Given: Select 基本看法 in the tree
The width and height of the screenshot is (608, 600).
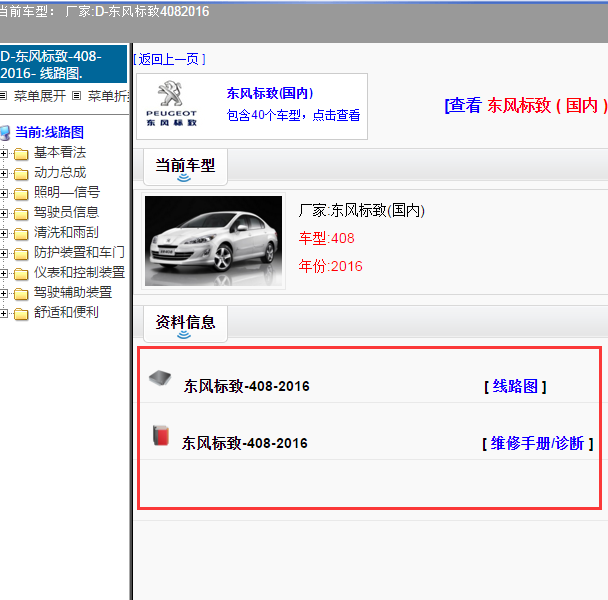Looking at the screenshot, I should coord(60,152).
